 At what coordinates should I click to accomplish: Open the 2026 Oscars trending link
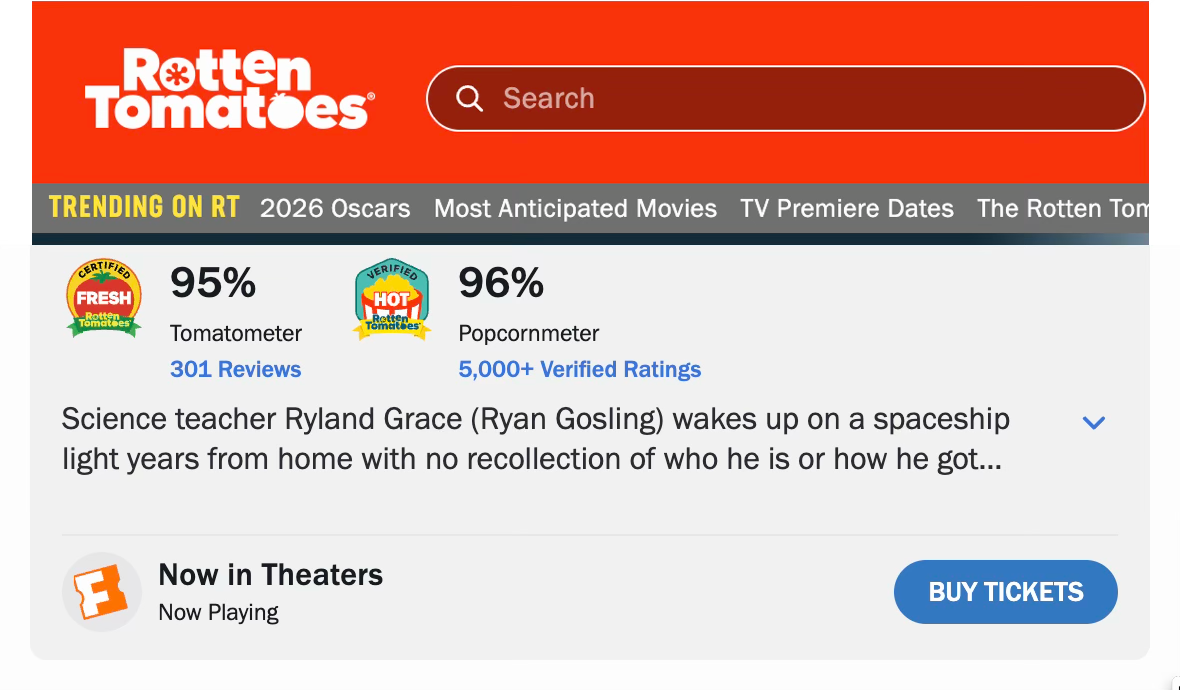pyautogui.click(x=335, y=208)
